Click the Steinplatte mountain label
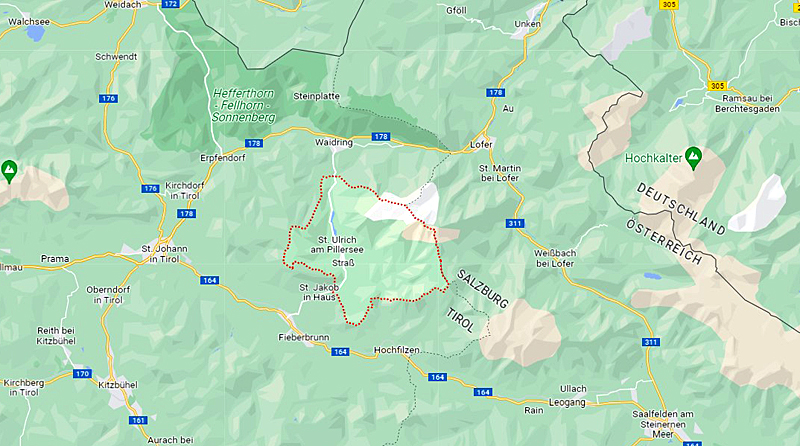Image resolution: width=800 pixels, height=446 pixels. [x=316, y=96]
